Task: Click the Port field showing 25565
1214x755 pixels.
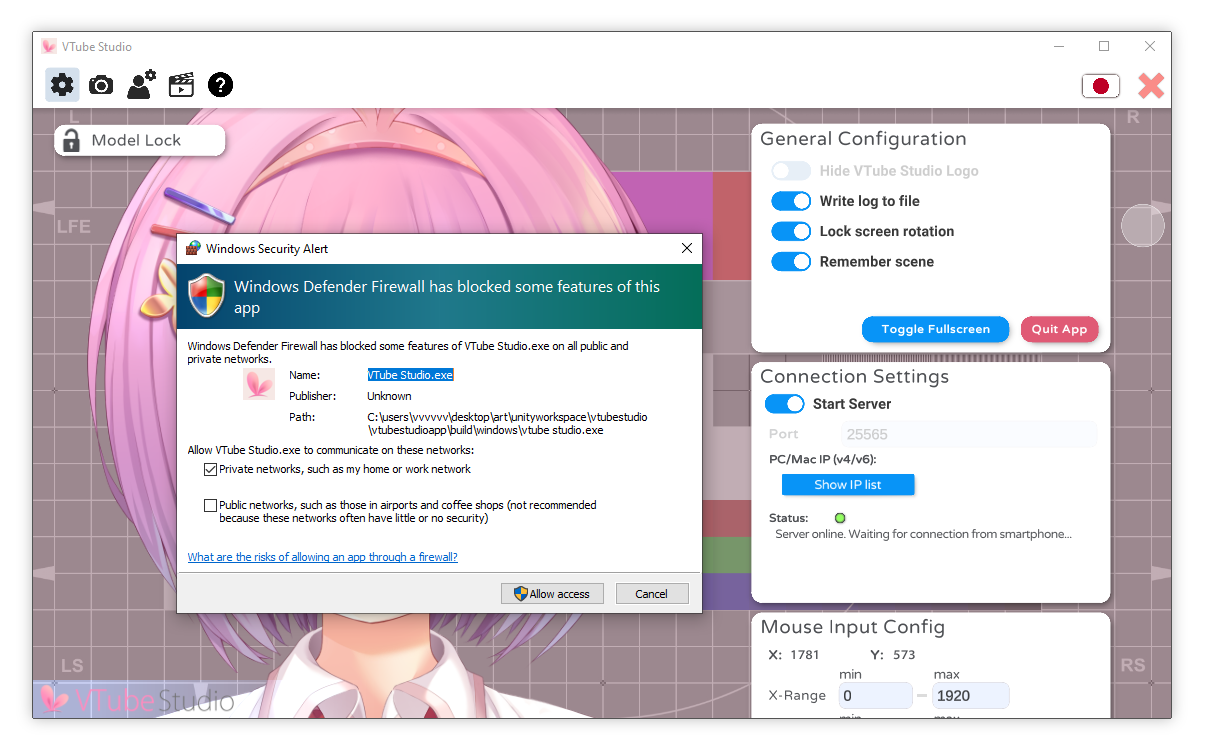Action: click(x=969, y=434)
